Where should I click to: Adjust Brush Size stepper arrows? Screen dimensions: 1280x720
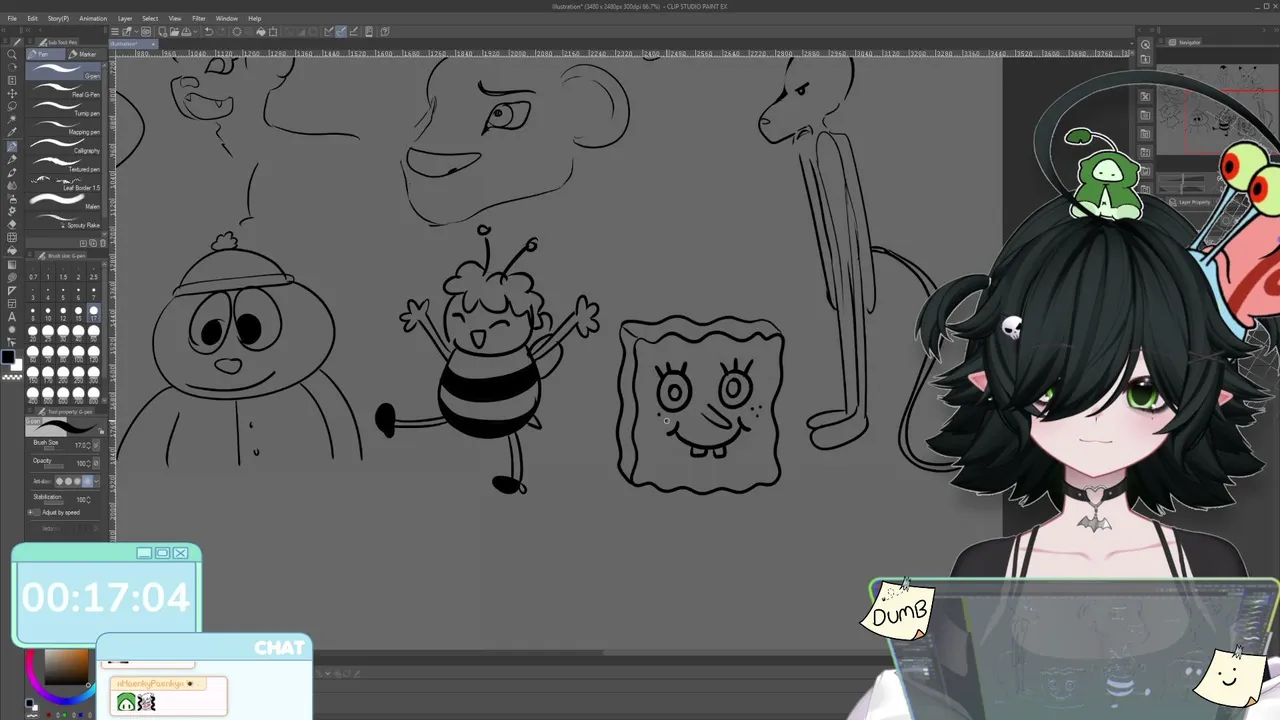coord(89,445)
